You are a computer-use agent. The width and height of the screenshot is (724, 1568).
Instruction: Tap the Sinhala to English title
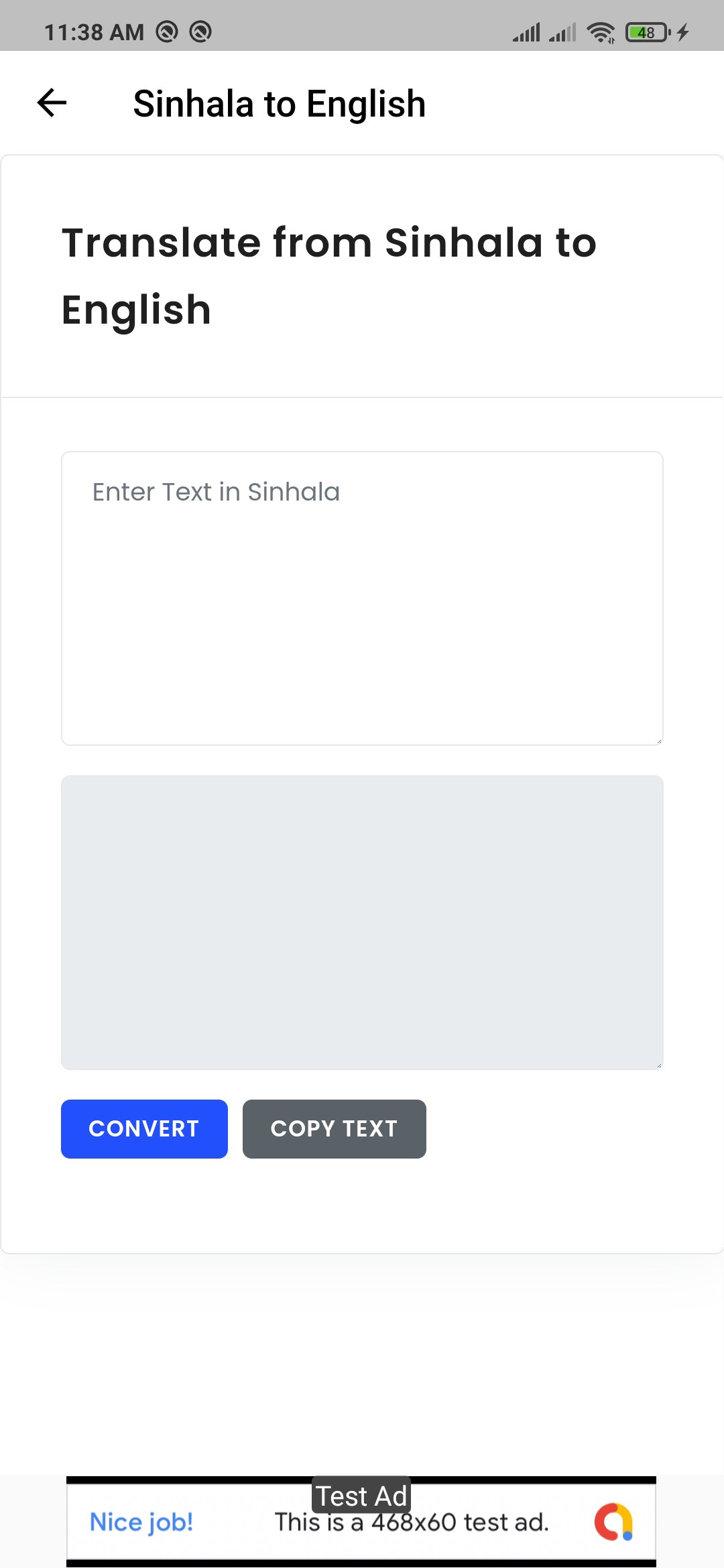[279, 104]
